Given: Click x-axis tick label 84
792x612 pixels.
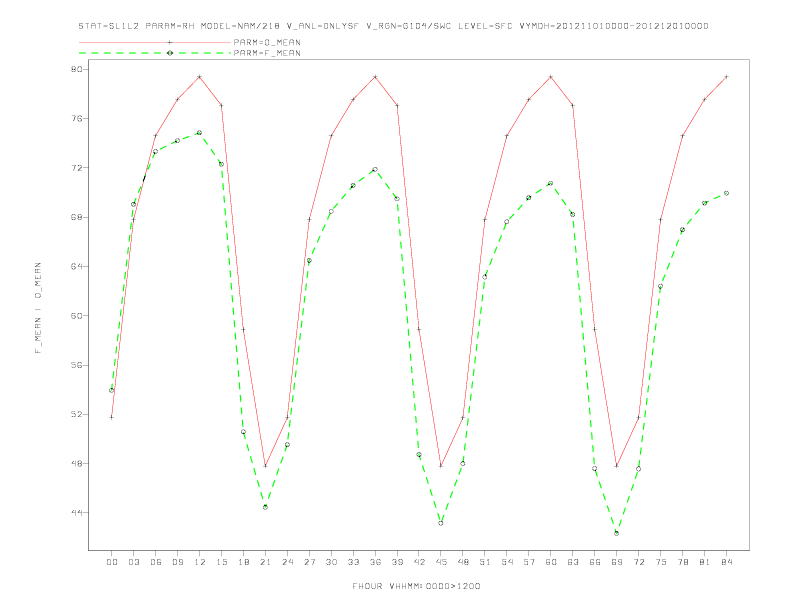Looking at the screenshot, I should 727,562.
